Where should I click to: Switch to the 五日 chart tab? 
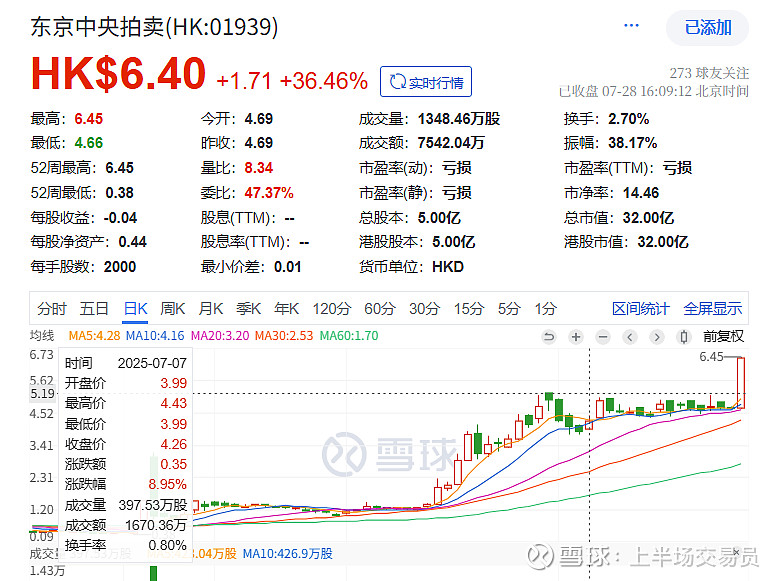click(94, 309)
